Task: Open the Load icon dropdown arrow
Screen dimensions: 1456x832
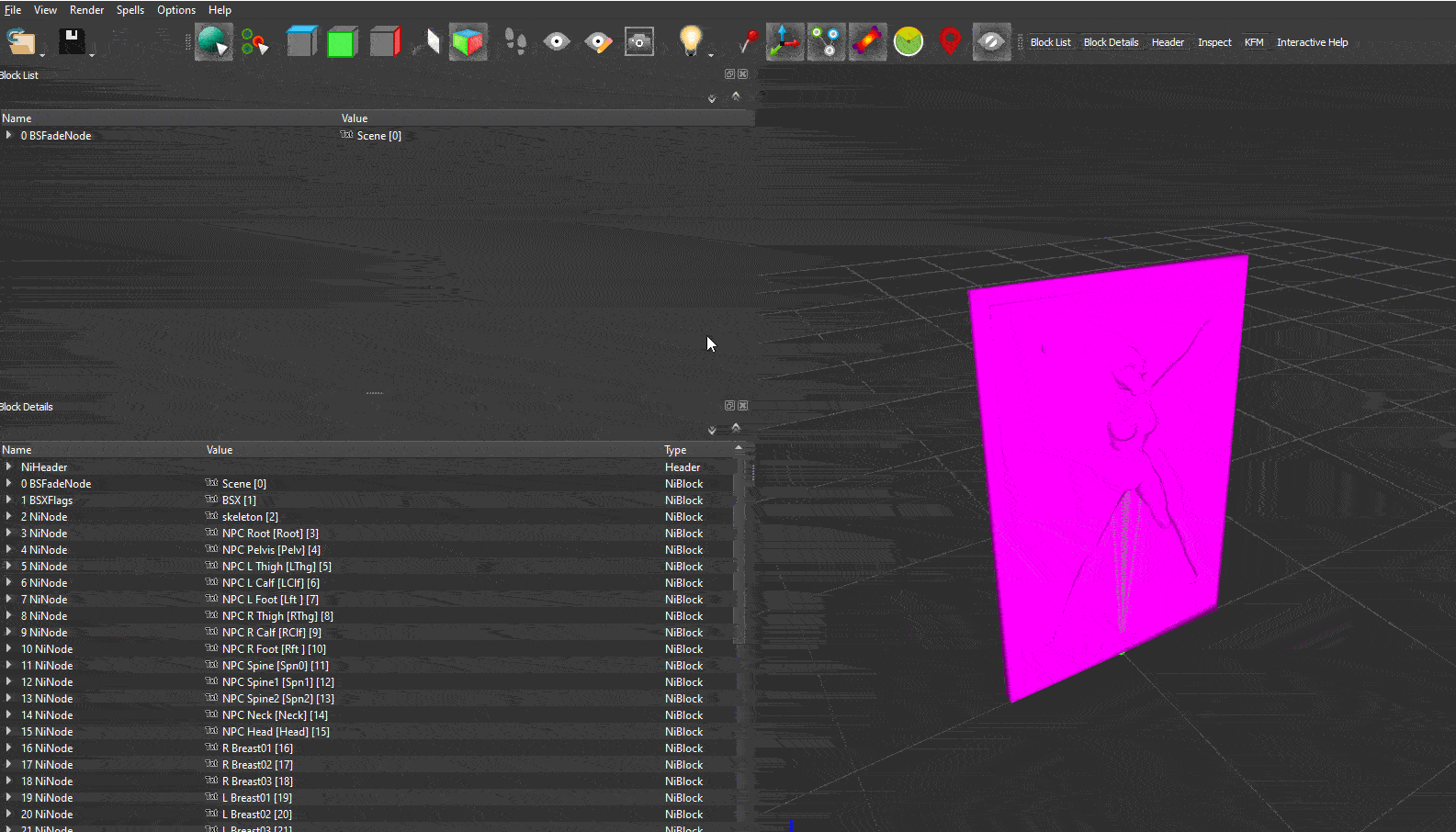Action: point(41,55)
